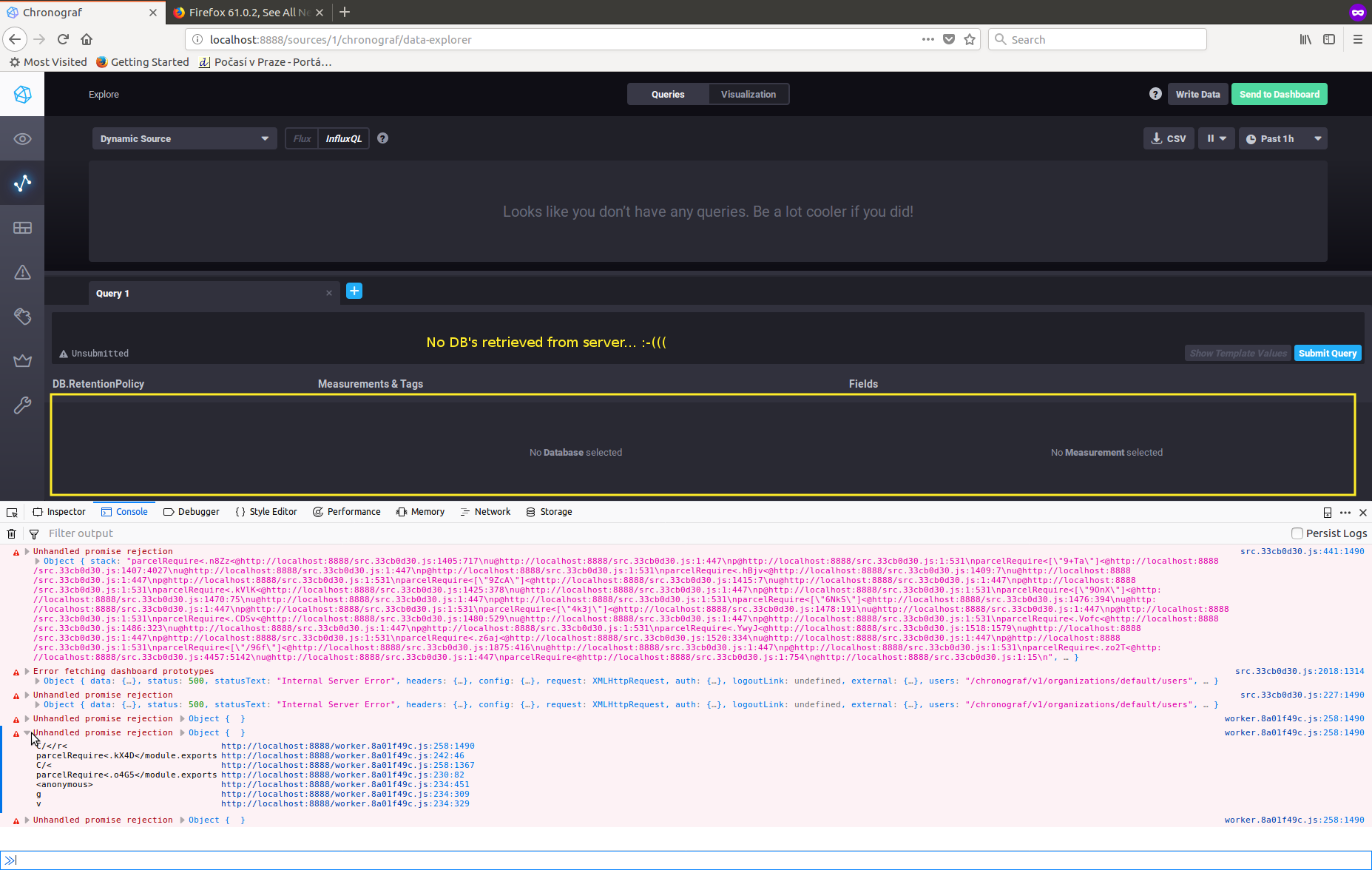Switch the query language to Flux

point(301,138)
